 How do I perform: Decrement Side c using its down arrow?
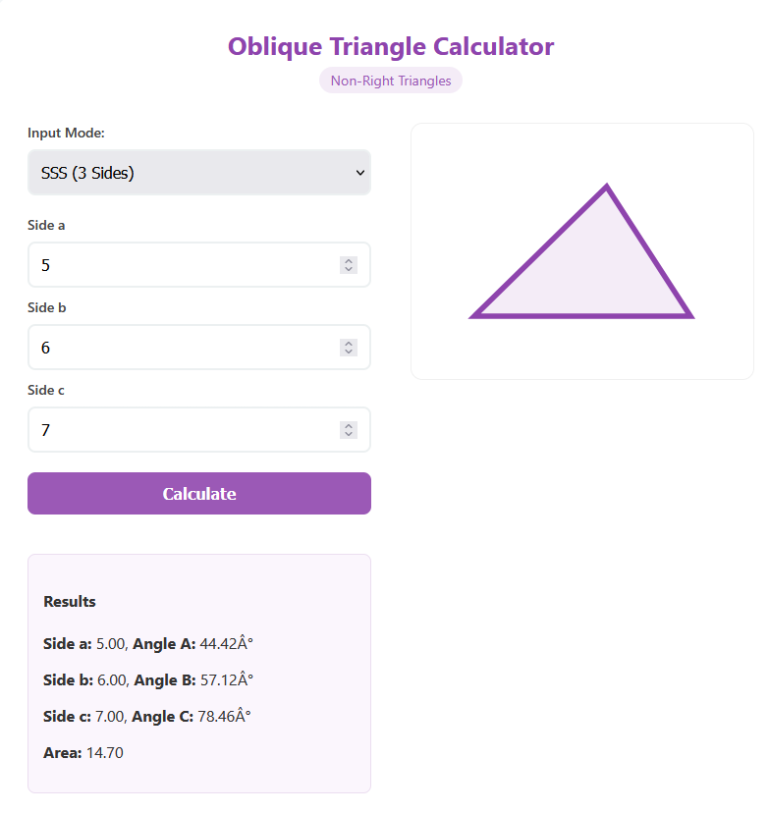click(x=348, y=434)
